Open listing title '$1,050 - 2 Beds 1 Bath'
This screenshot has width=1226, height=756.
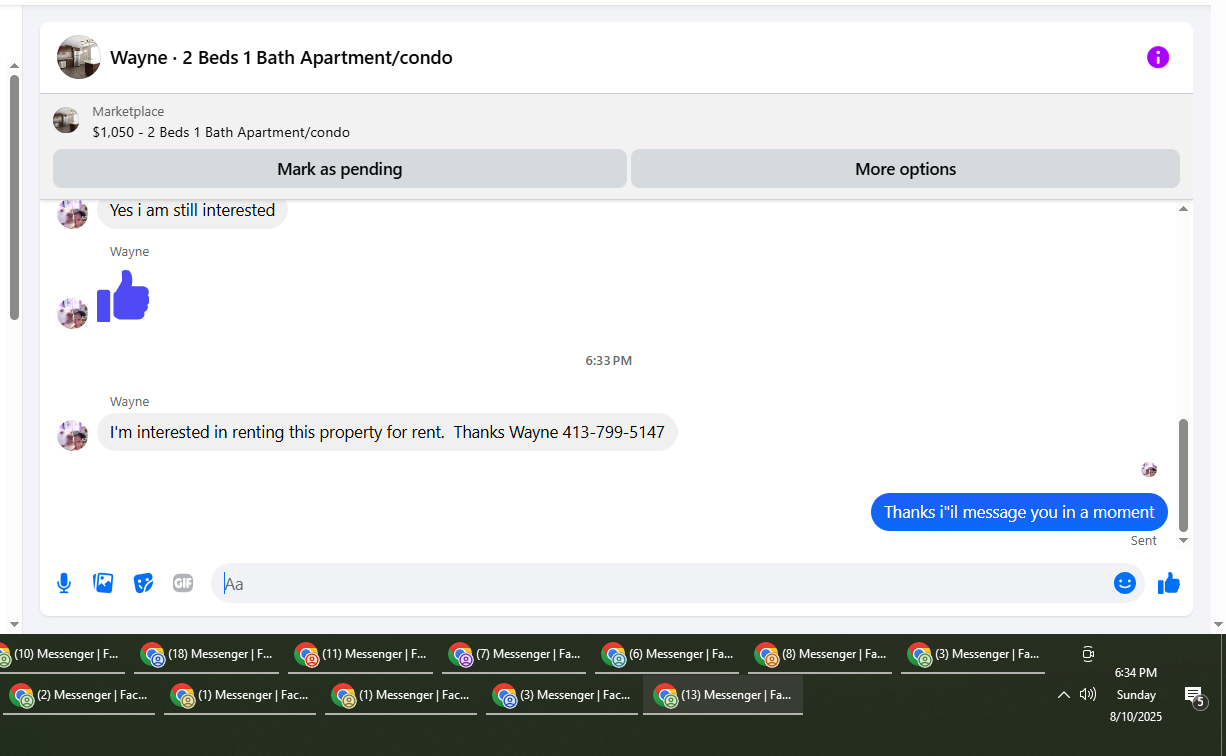coord(221,132)
